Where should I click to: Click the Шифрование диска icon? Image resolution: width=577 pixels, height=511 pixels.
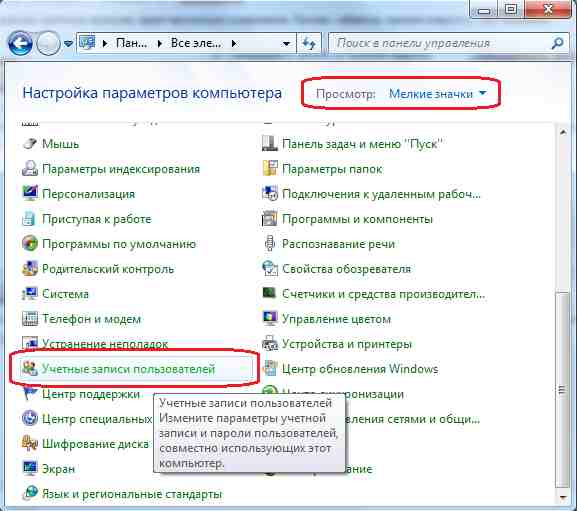[29, 444]
